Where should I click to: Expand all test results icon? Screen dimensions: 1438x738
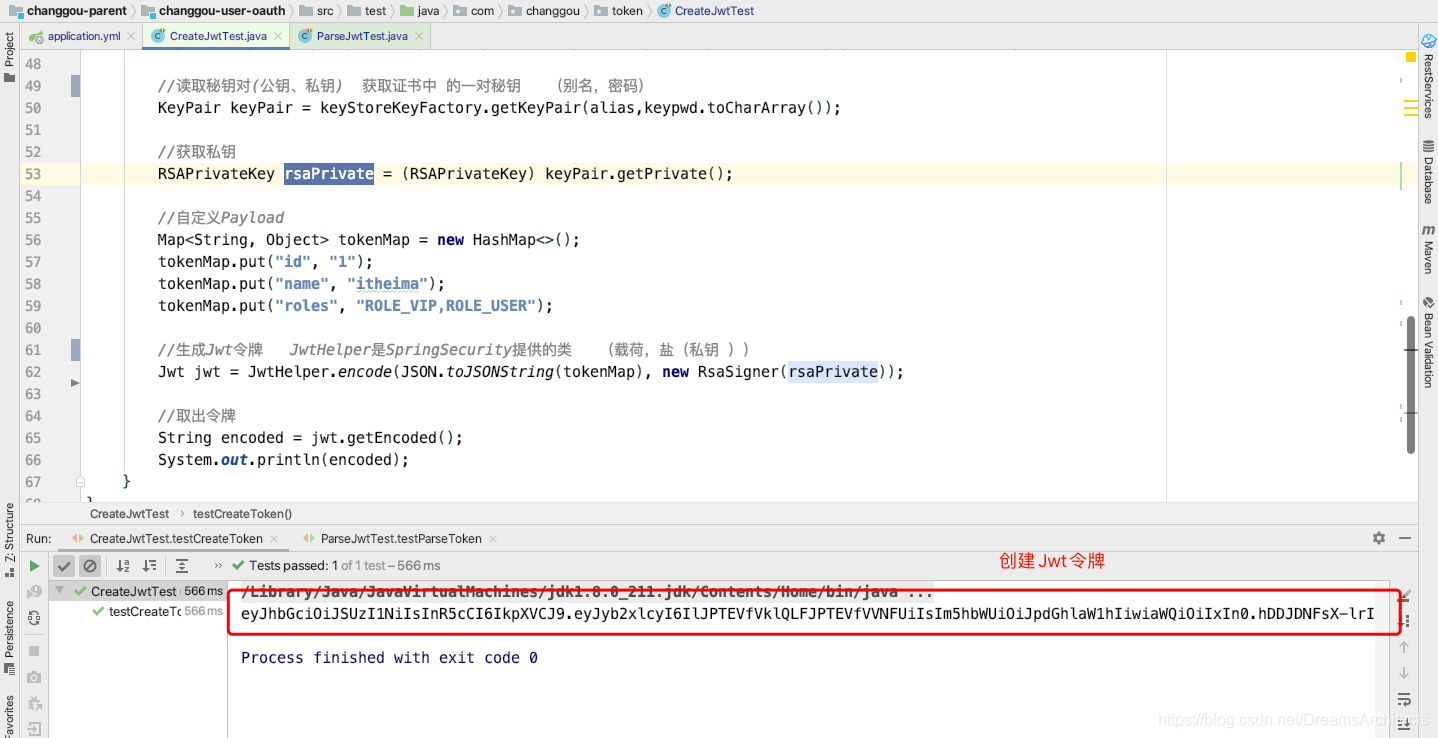click(x=181, y=566)
